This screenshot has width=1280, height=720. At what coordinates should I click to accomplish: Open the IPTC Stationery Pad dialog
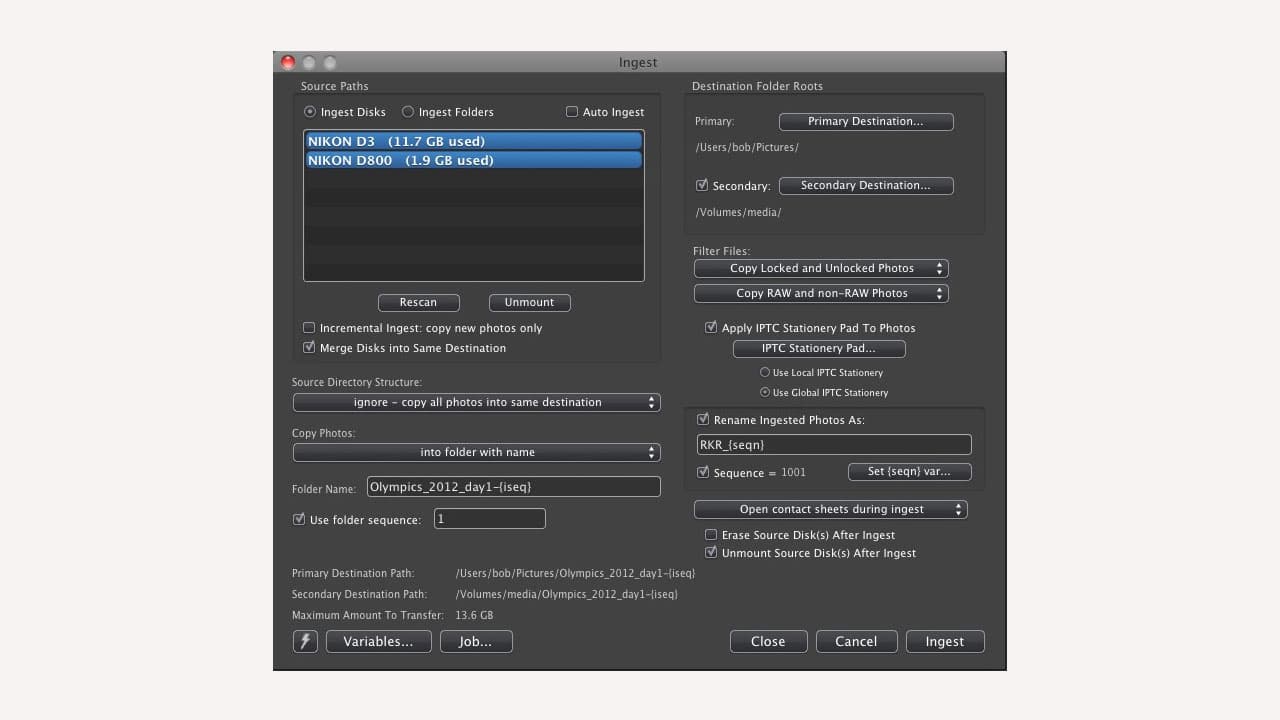[x=819, y=348]
